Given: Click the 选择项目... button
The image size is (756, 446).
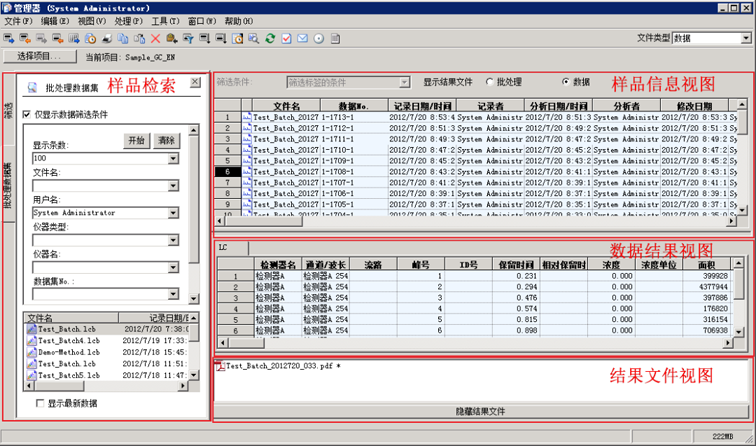Looking at the screenshot, I should click(41, 57).
